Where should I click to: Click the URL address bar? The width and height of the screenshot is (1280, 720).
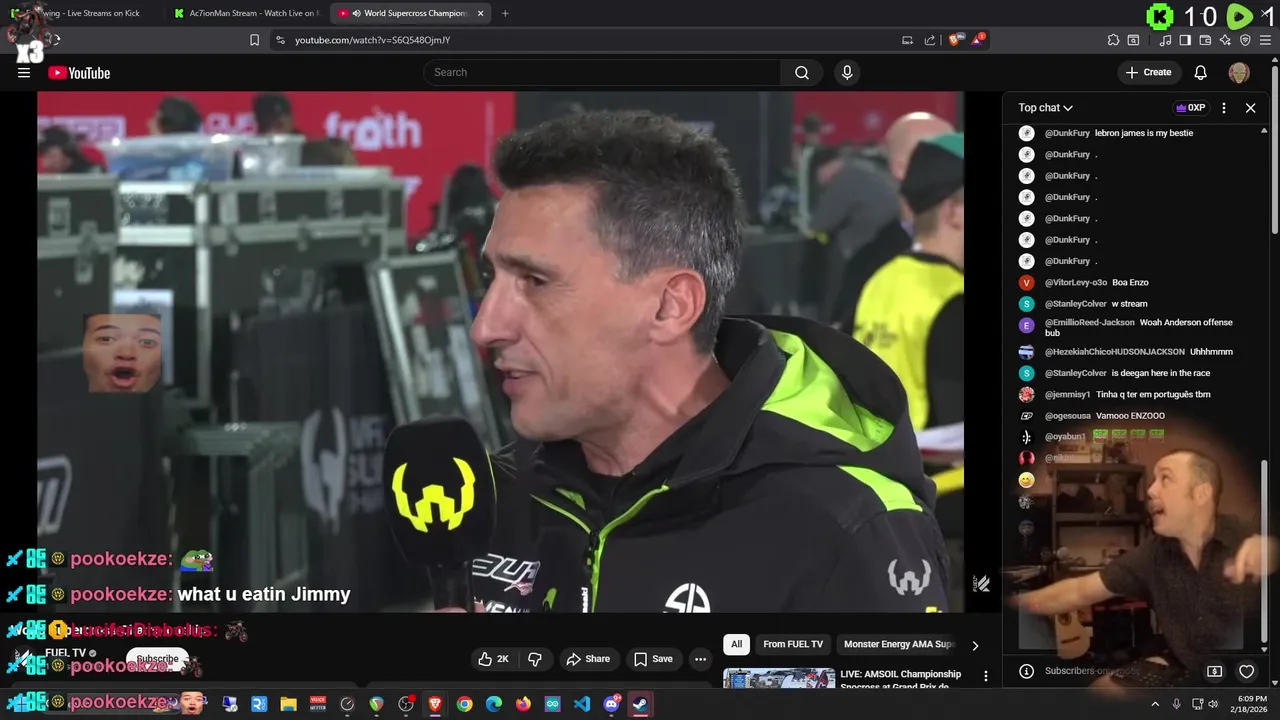coord(590,40)
